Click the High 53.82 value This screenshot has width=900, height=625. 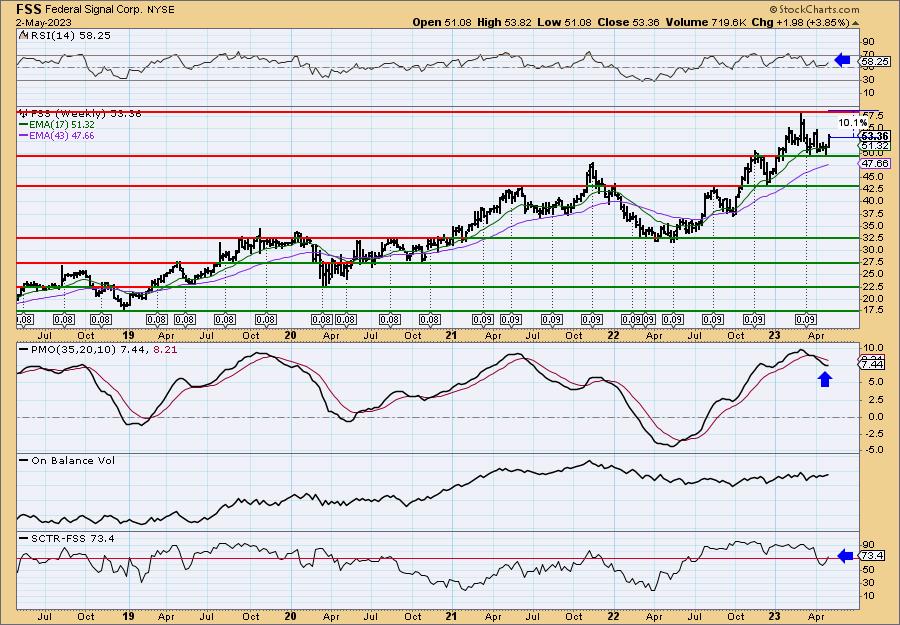(x=505, y=22)
